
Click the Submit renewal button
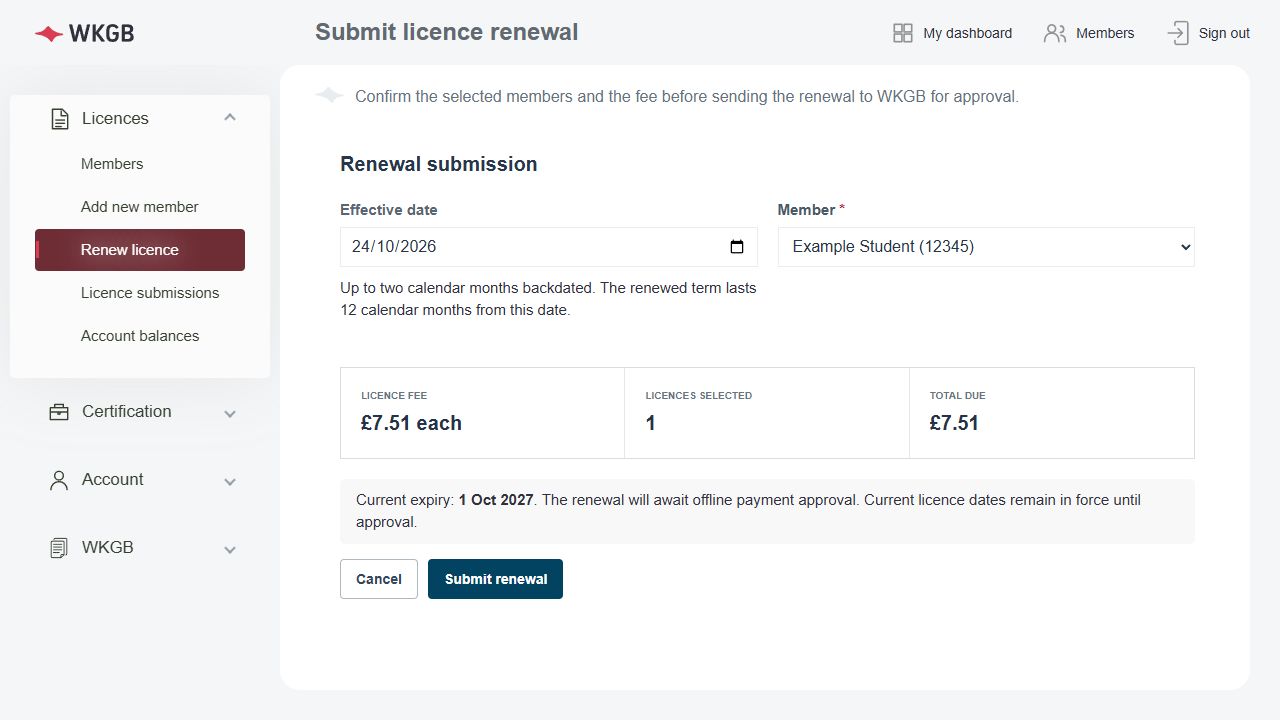pos(495,579)
